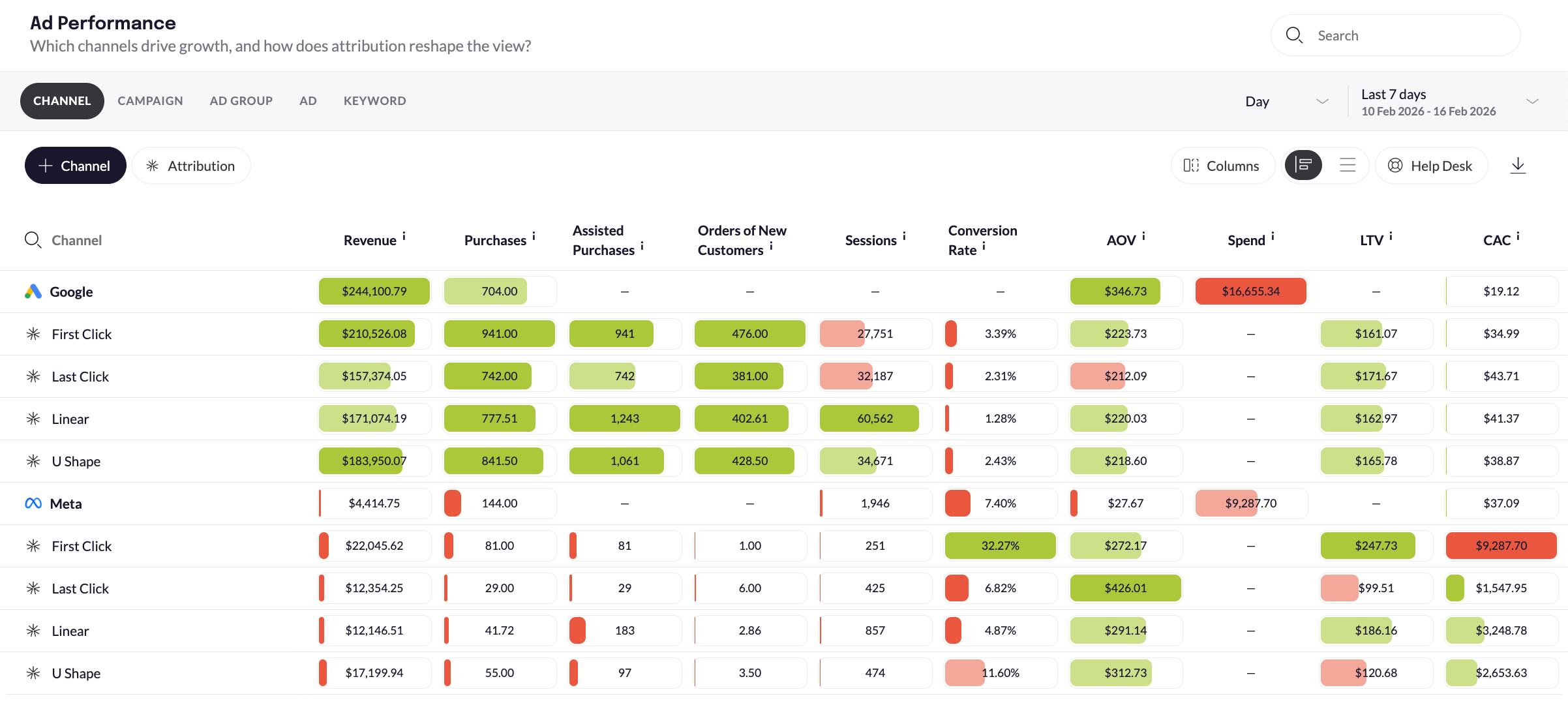Open the Columns selector
Viewport: 1568px width, 707px height.
pos(1222,166)
